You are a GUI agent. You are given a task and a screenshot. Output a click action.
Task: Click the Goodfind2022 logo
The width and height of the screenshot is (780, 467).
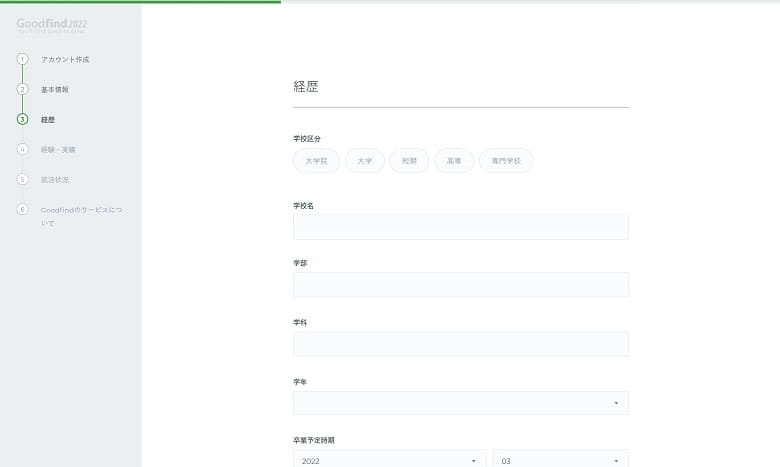pyautogui.click(x=52, y=24)
